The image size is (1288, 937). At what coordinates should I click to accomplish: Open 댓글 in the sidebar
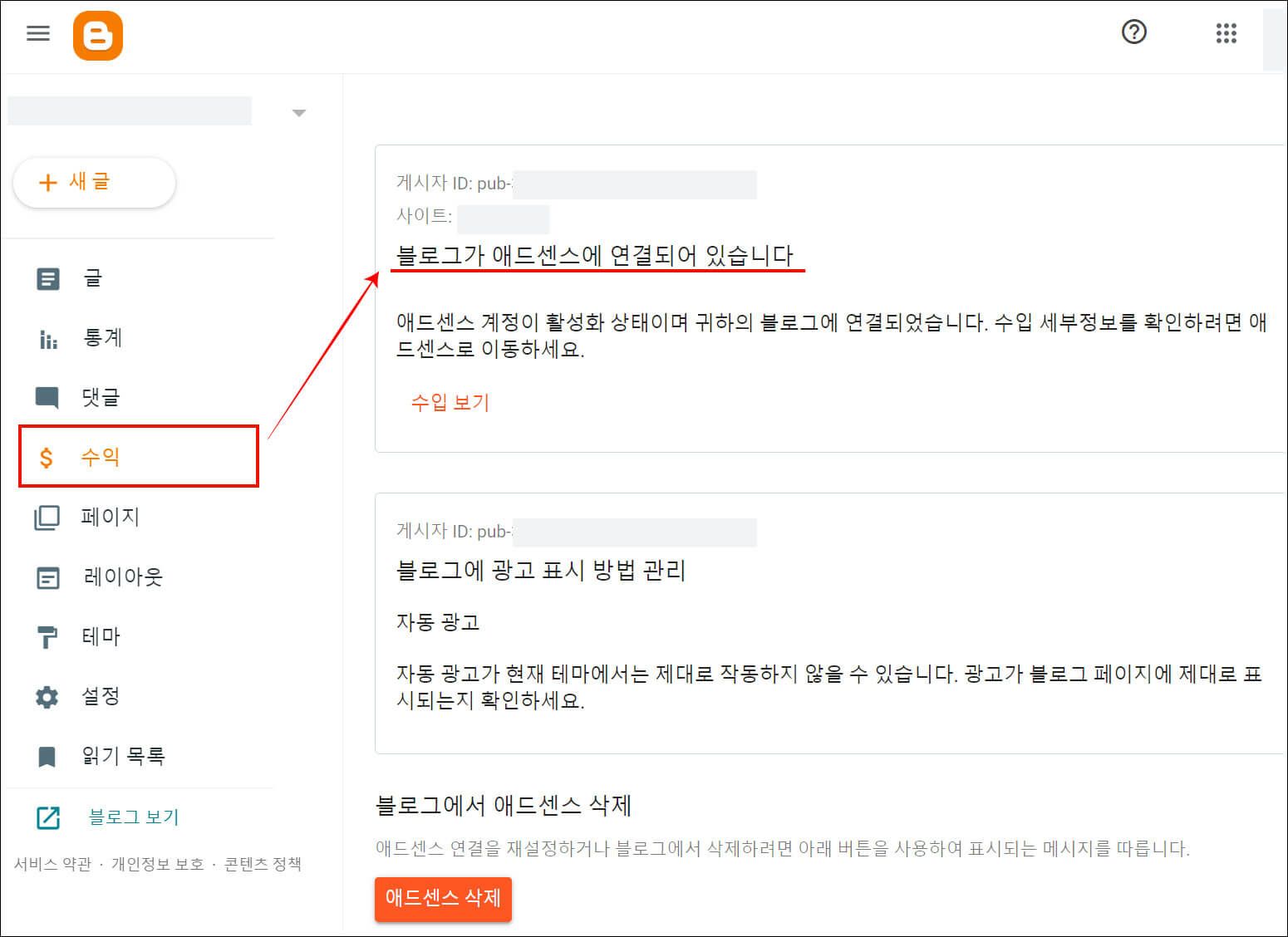tap(101, 397)
